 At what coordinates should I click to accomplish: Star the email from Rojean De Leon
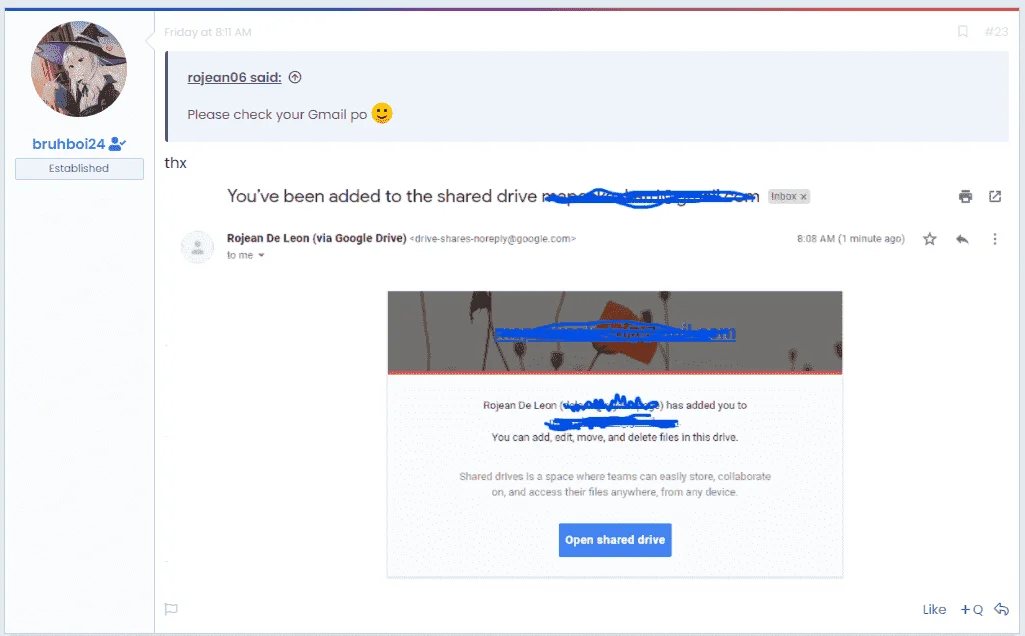930,239
